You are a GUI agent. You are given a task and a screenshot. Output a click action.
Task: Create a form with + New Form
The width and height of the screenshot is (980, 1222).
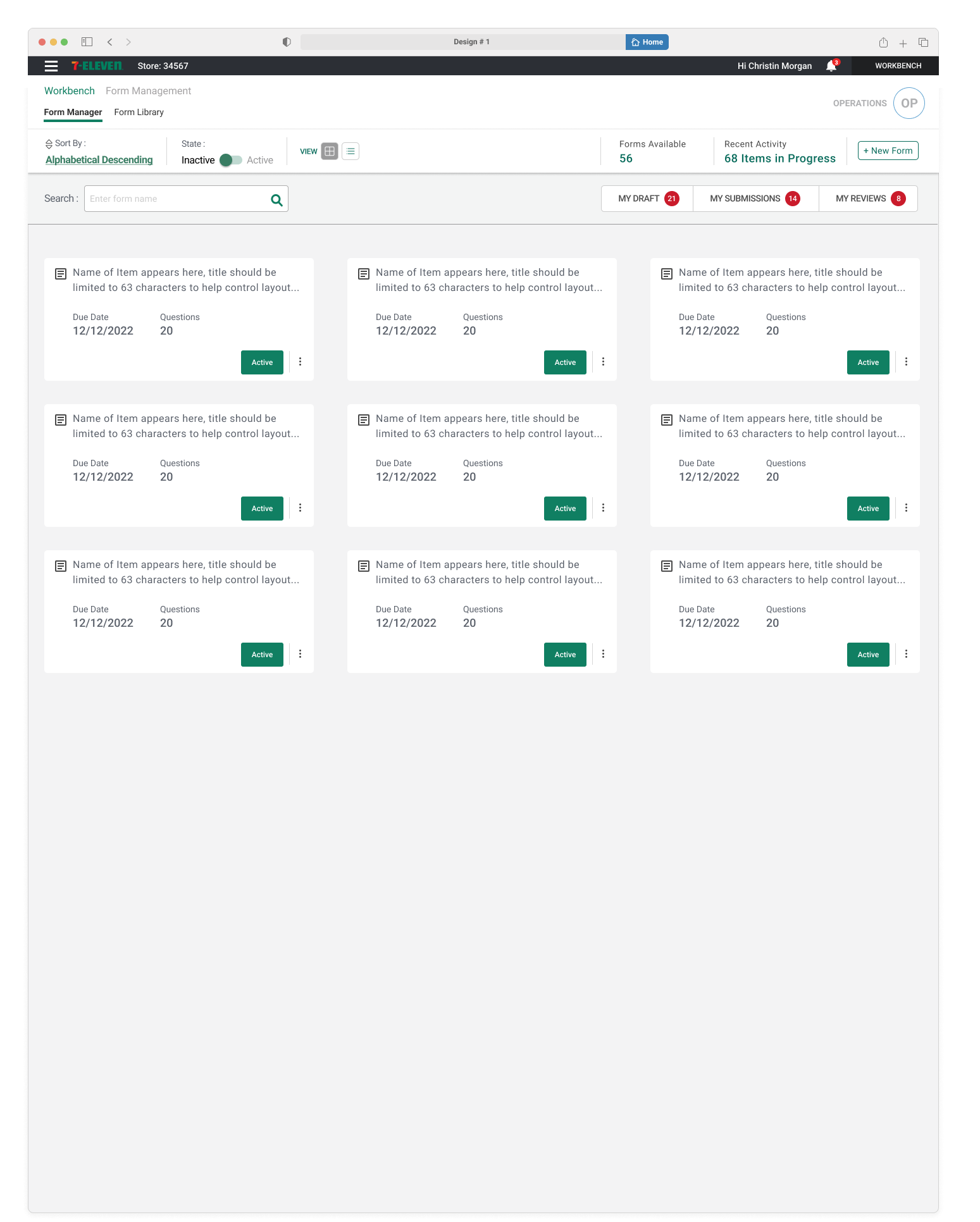(888, 151)
